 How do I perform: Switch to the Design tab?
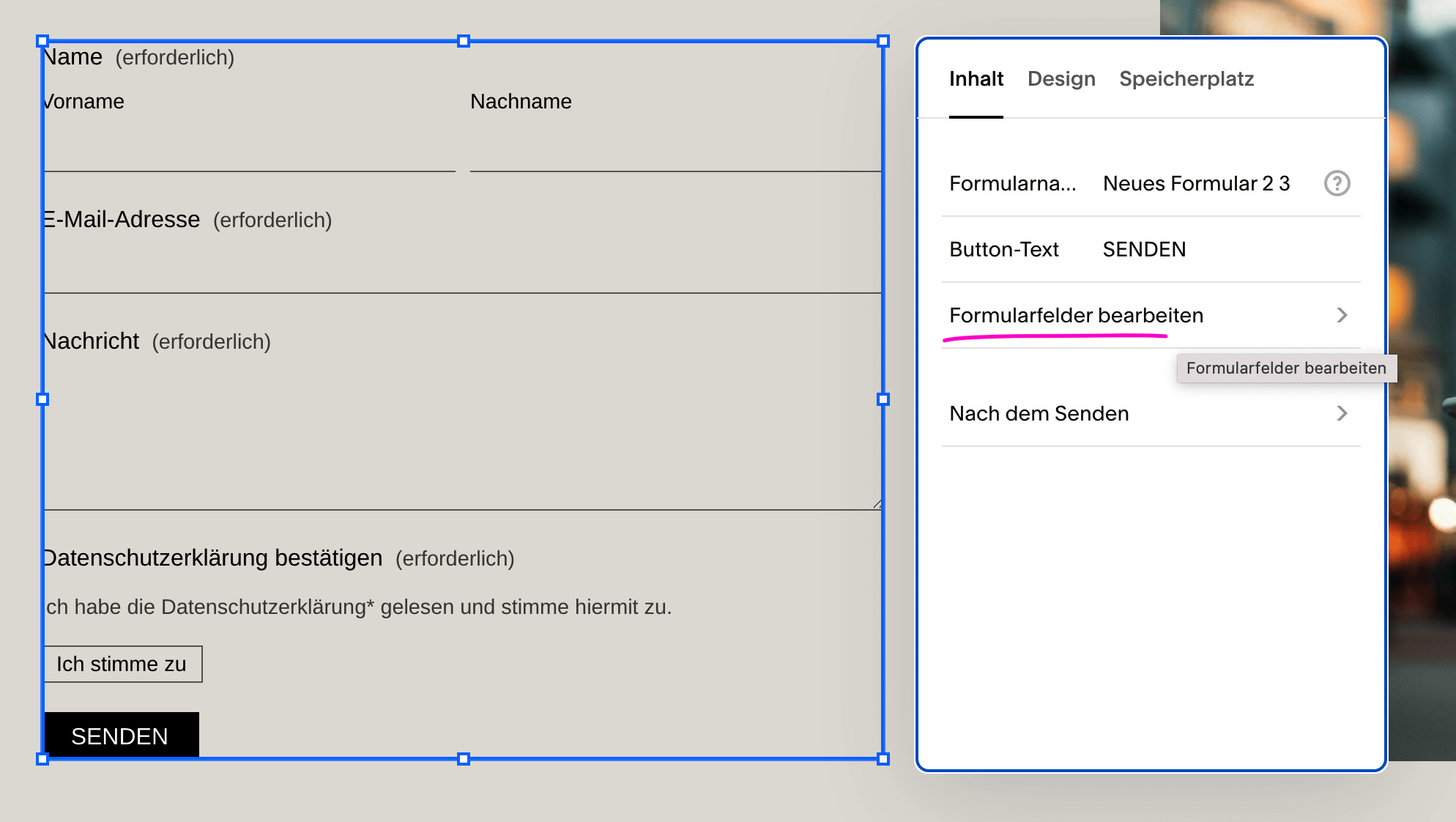tap(1061, 79)
